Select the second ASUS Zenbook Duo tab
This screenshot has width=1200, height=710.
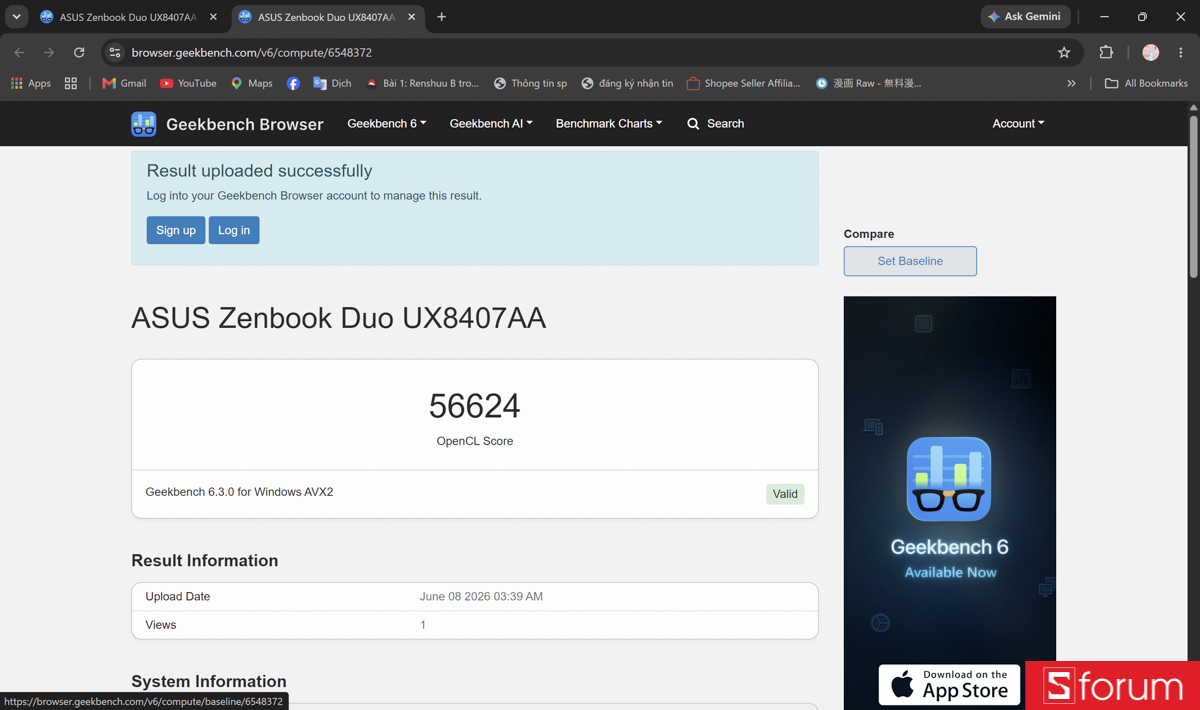pos(326,17)
